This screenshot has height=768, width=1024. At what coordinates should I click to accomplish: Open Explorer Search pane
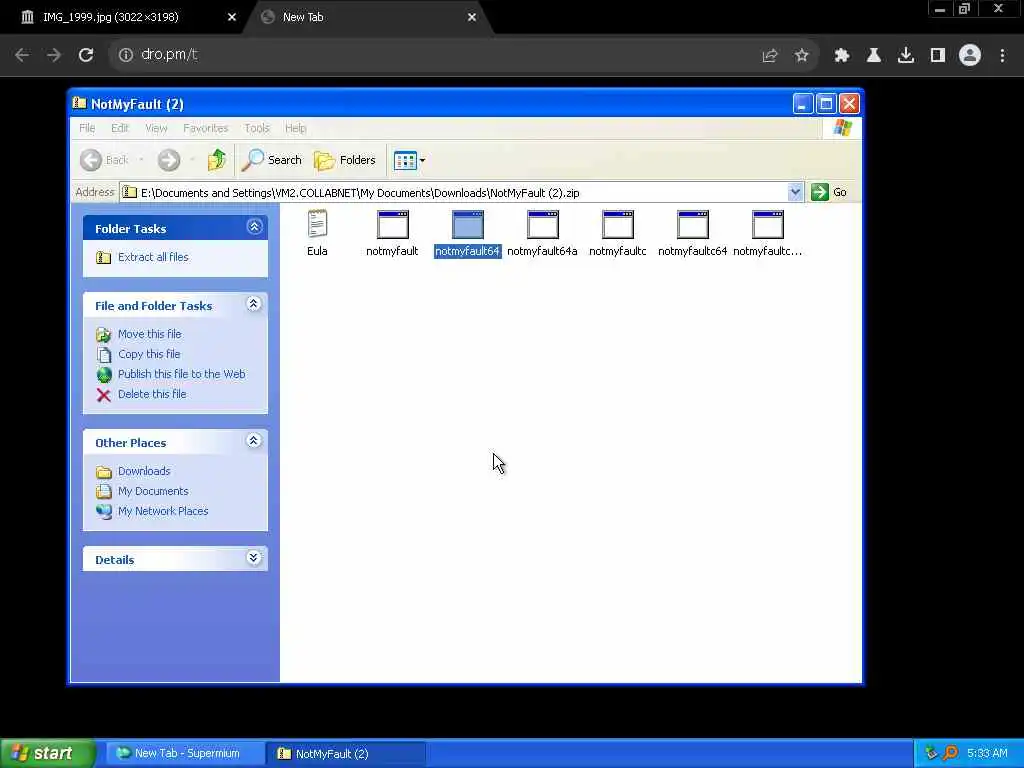click(x=272, y=160)
